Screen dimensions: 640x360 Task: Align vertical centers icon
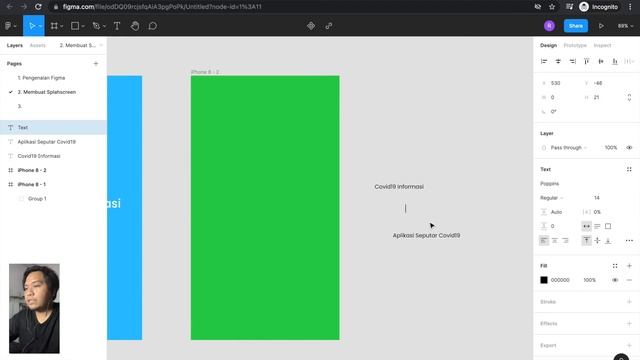tap(601, 61)
